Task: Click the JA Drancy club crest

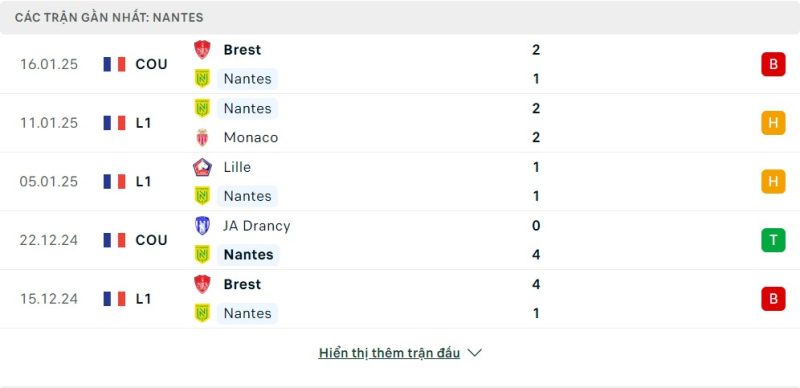Action: [203, 226]
